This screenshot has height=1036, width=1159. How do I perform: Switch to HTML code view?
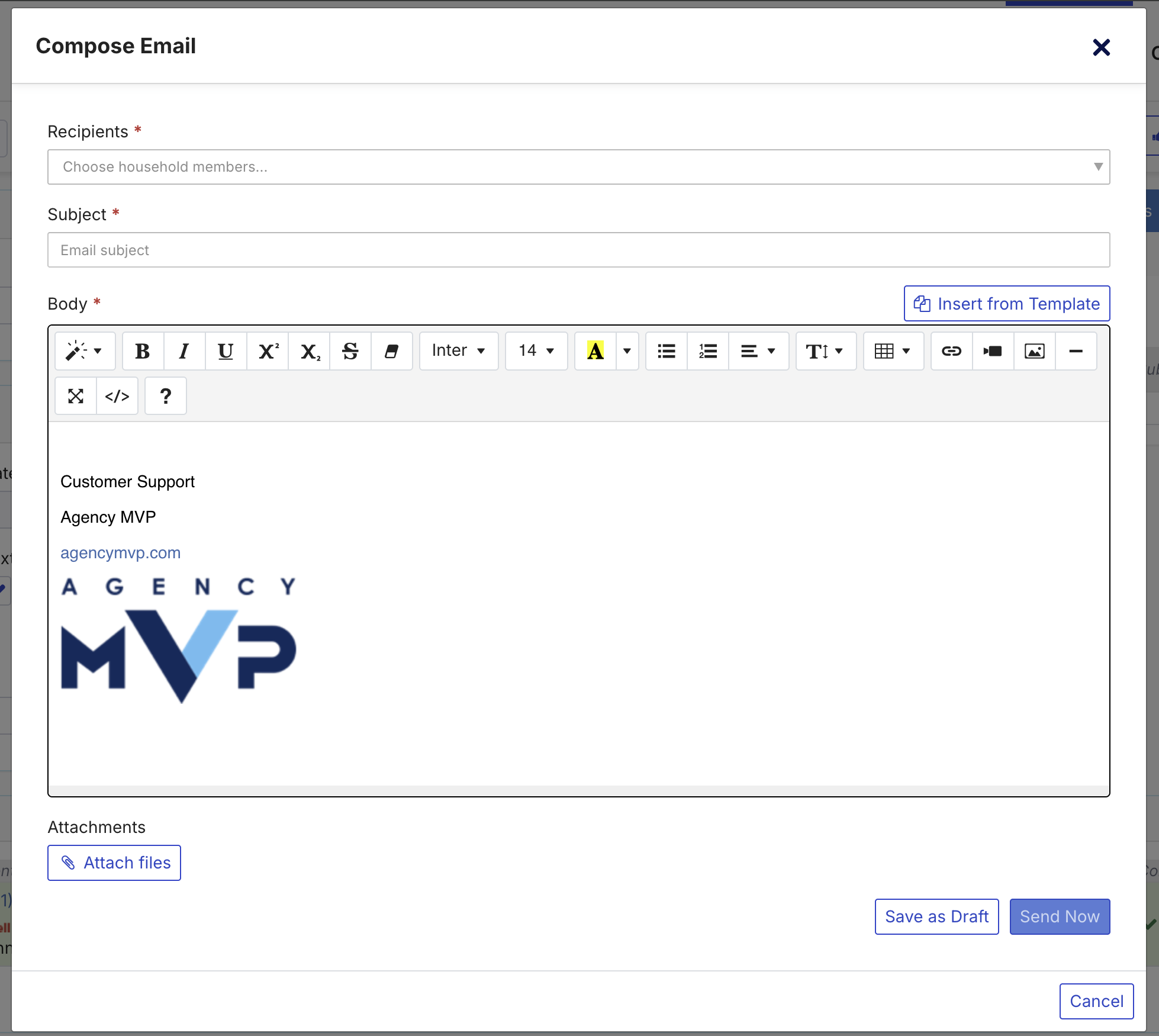[117, 396]
